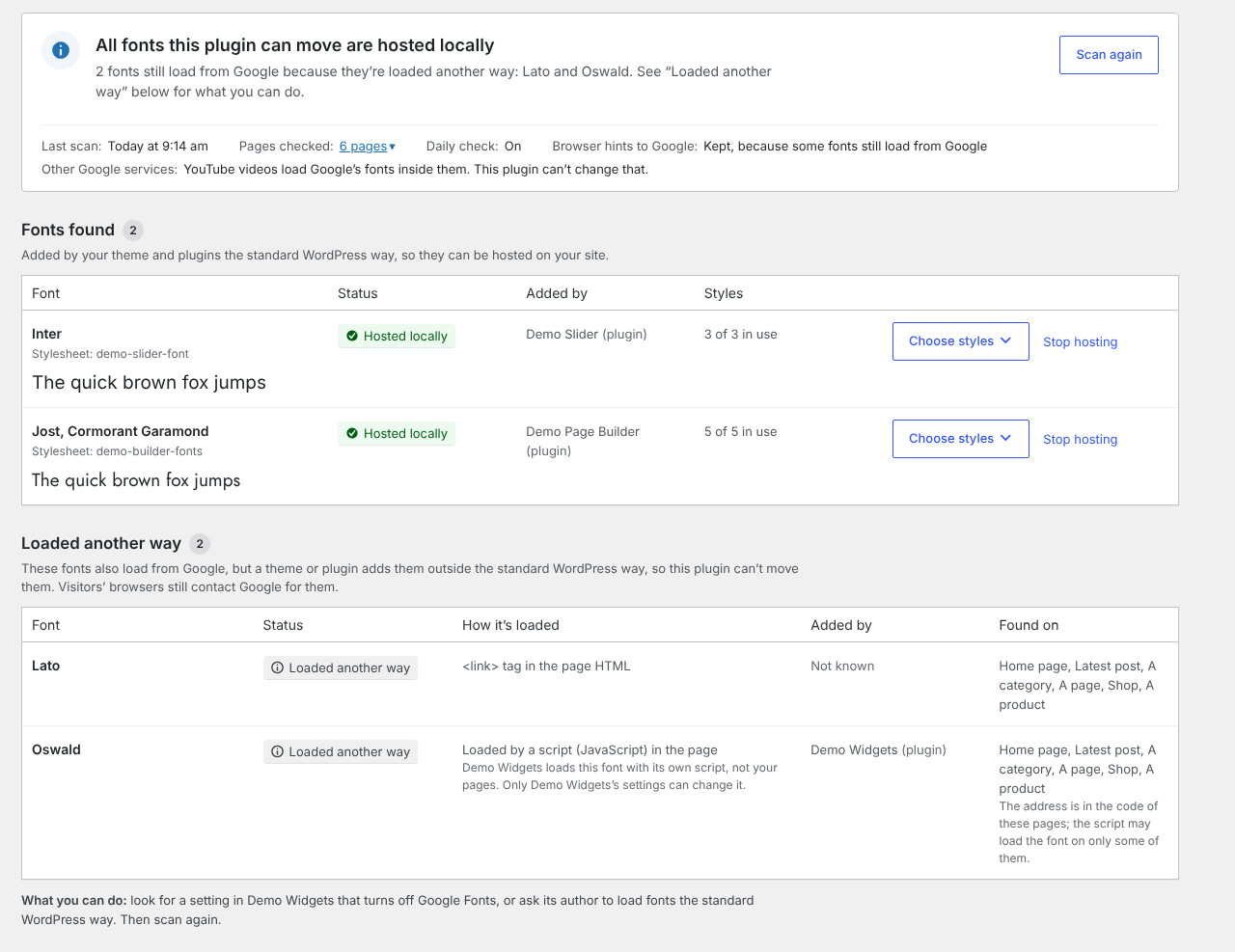Viewport: 1235px width, 952px height.
Task: Open Choose styles dropdown for Inter
Action: click(x=960, y=341)
